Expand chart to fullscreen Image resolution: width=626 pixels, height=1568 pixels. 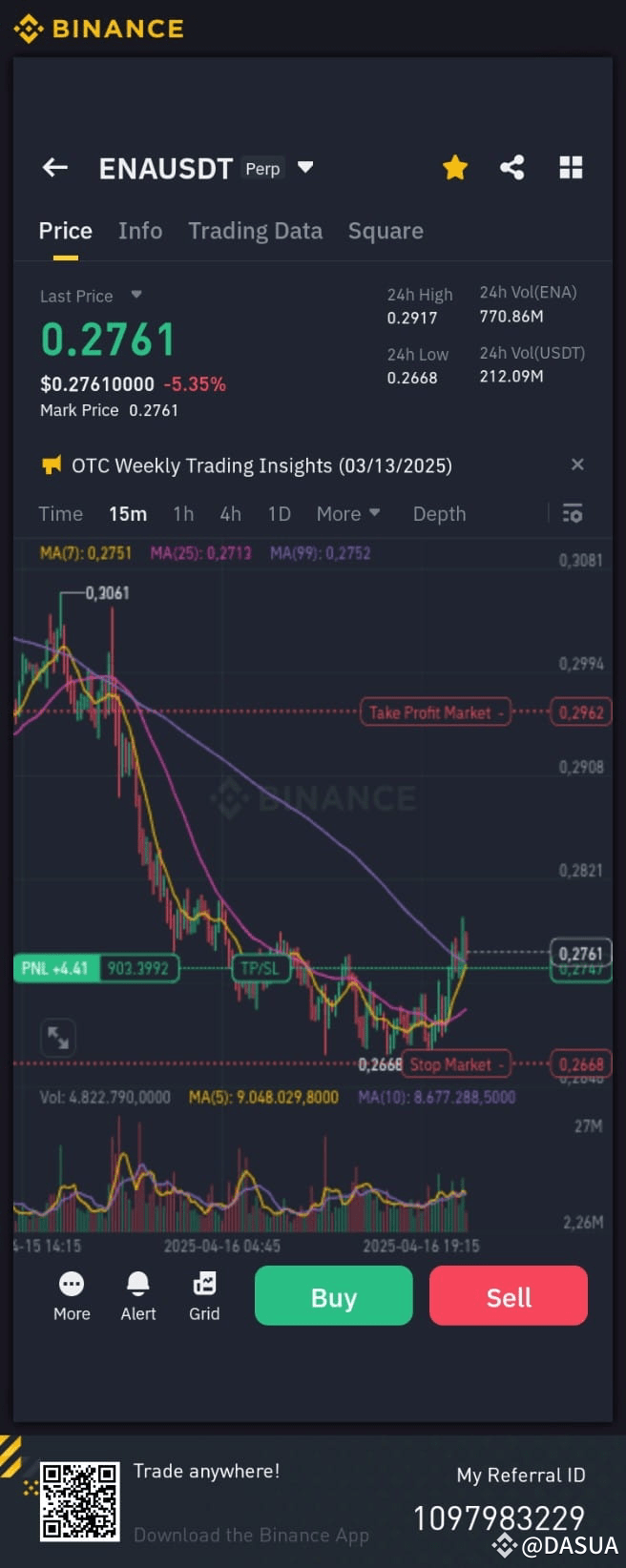pos(58,1037)
